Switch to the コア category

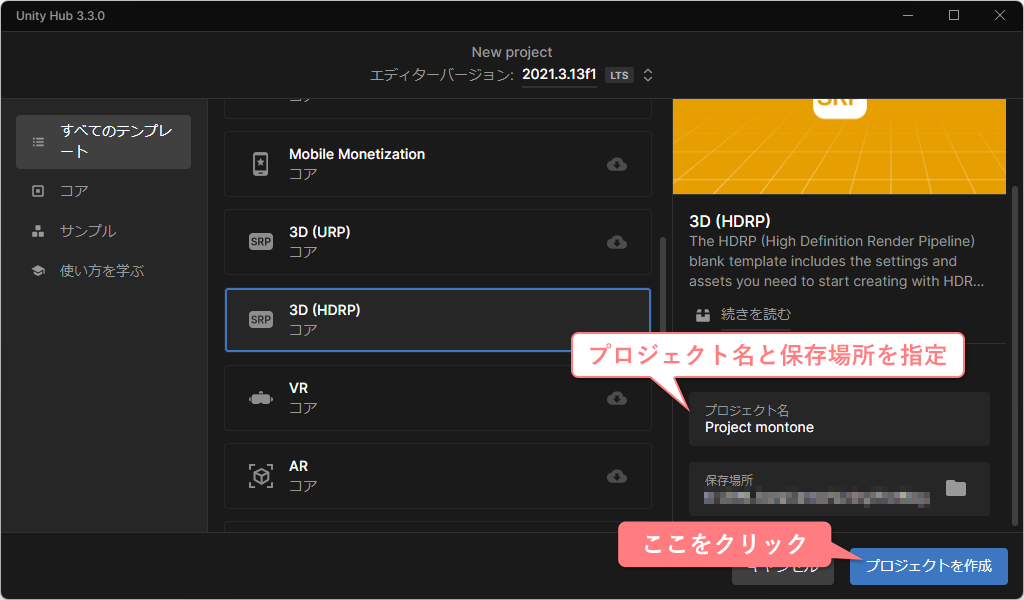[x=103, y=191]
